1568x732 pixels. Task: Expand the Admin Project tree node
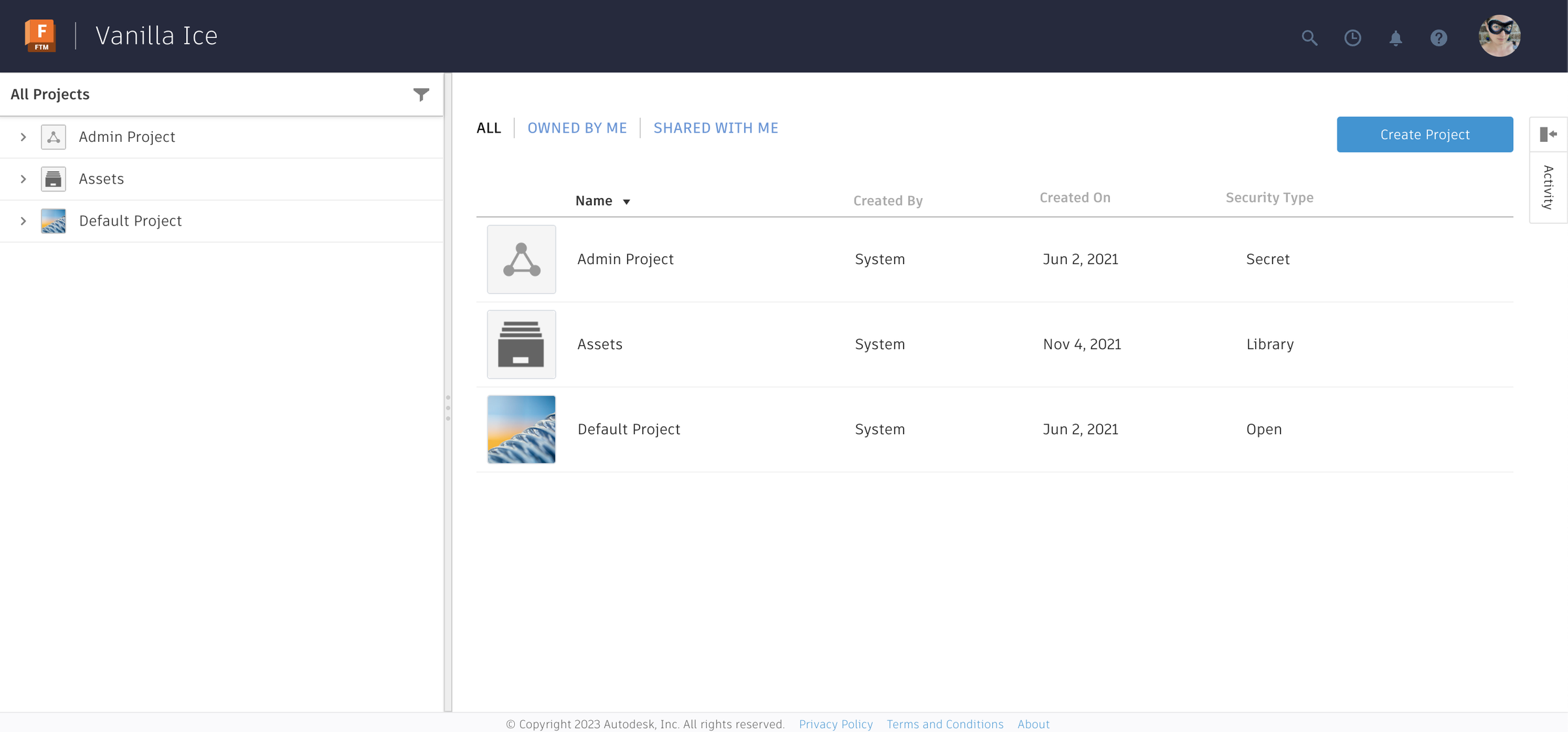click(x=24, y=137)
